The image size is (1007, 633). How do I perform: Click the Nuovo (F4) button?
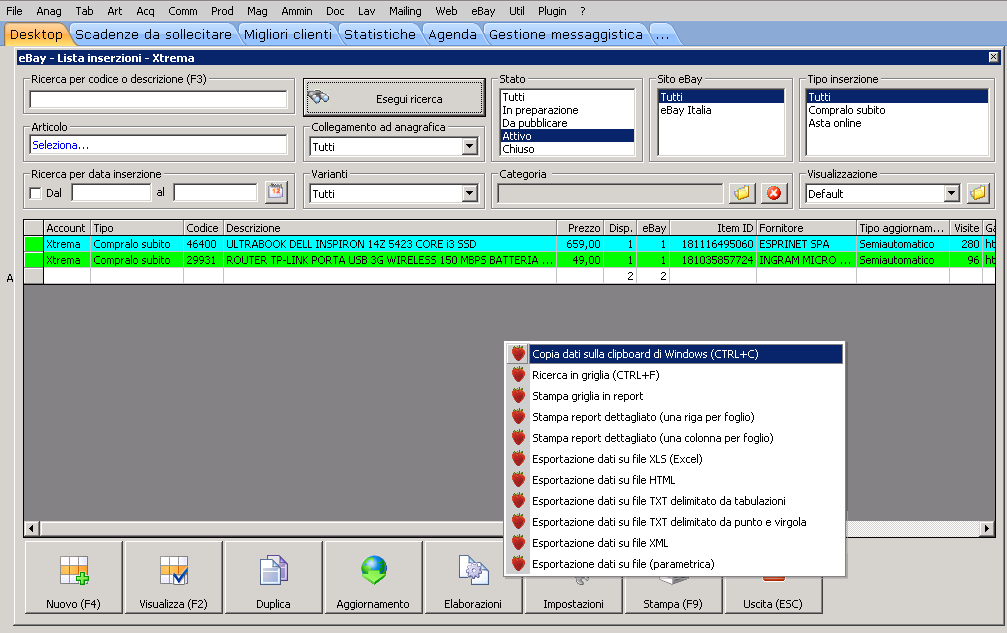tap(74, 578)
